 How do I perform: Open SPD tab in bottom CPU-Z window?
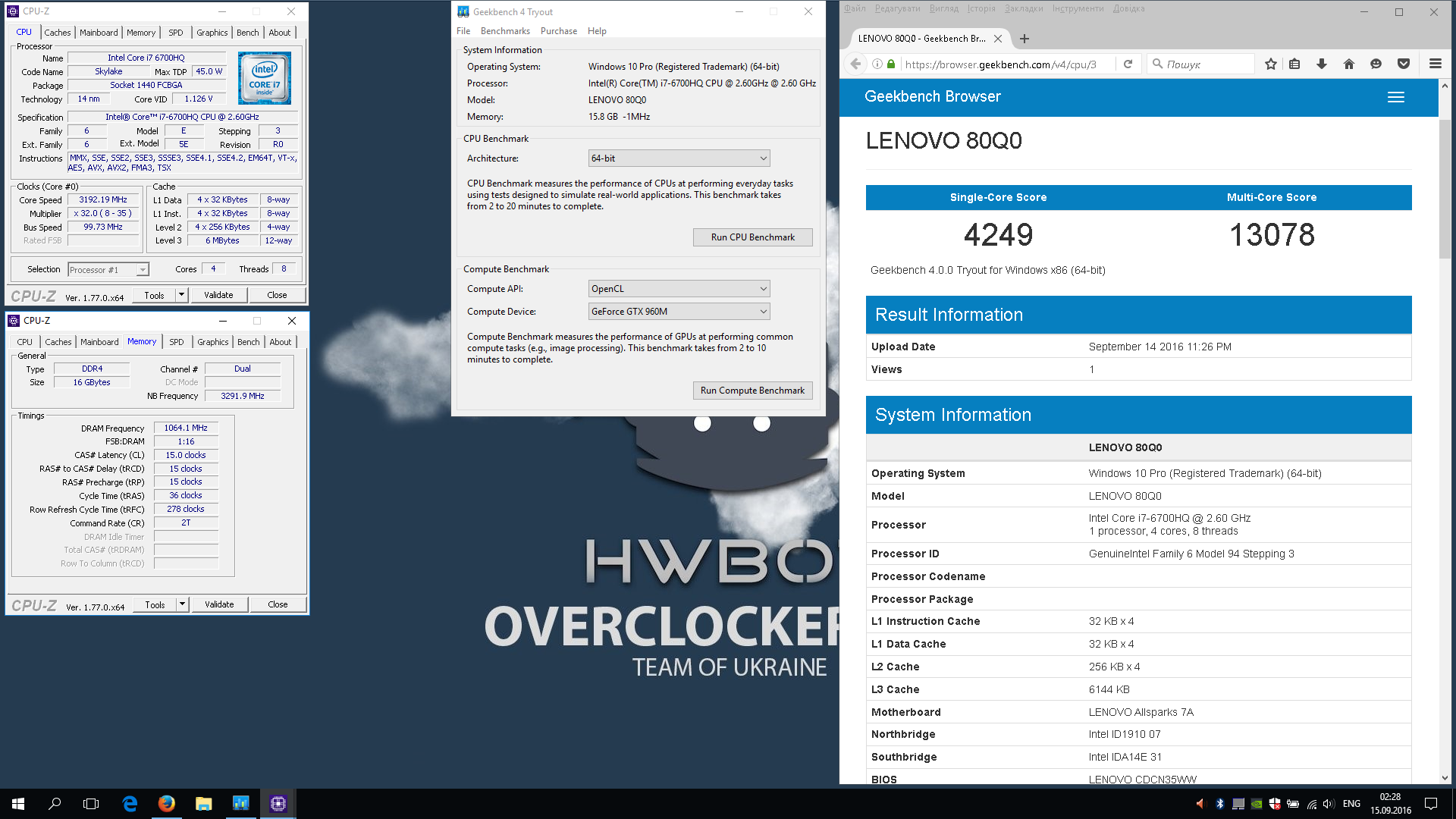[177, 342]
